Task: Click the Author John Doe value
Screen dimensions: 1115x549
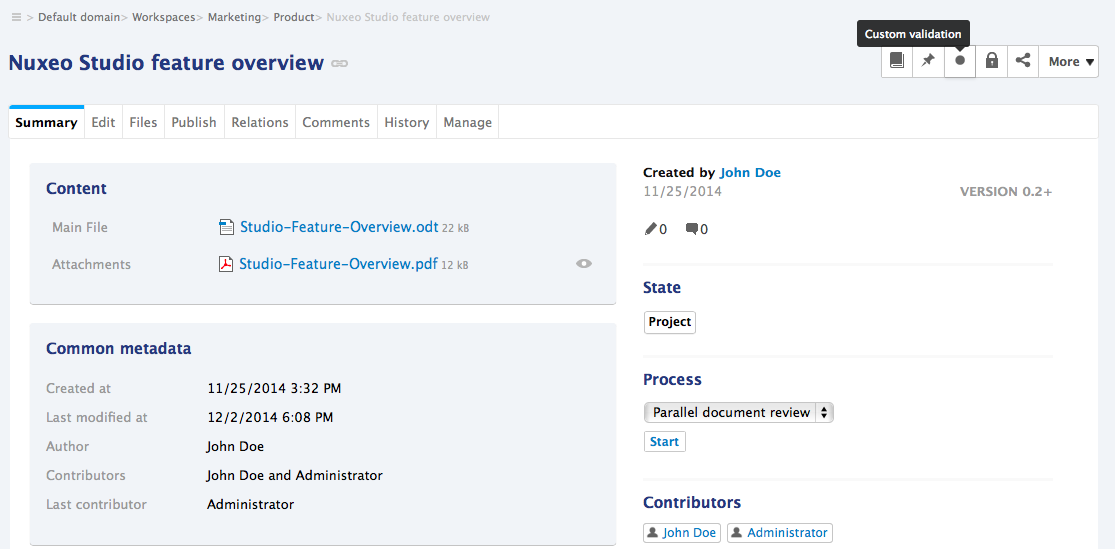Action: (235, 447)
